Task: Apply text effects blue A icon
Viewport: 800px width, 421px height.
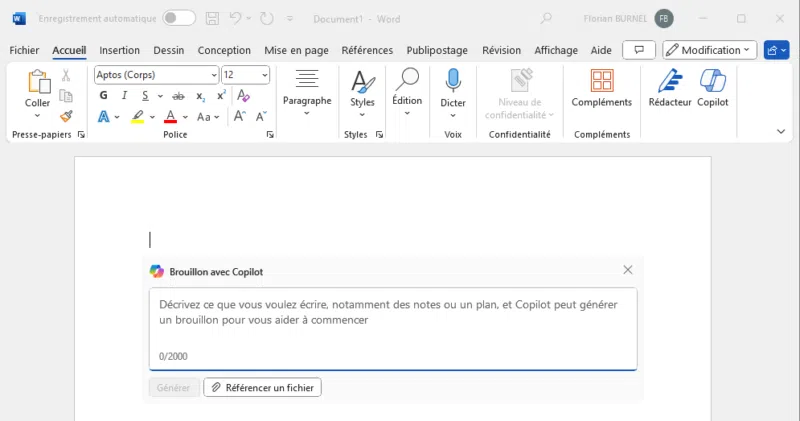Action: tap(104, 117)
